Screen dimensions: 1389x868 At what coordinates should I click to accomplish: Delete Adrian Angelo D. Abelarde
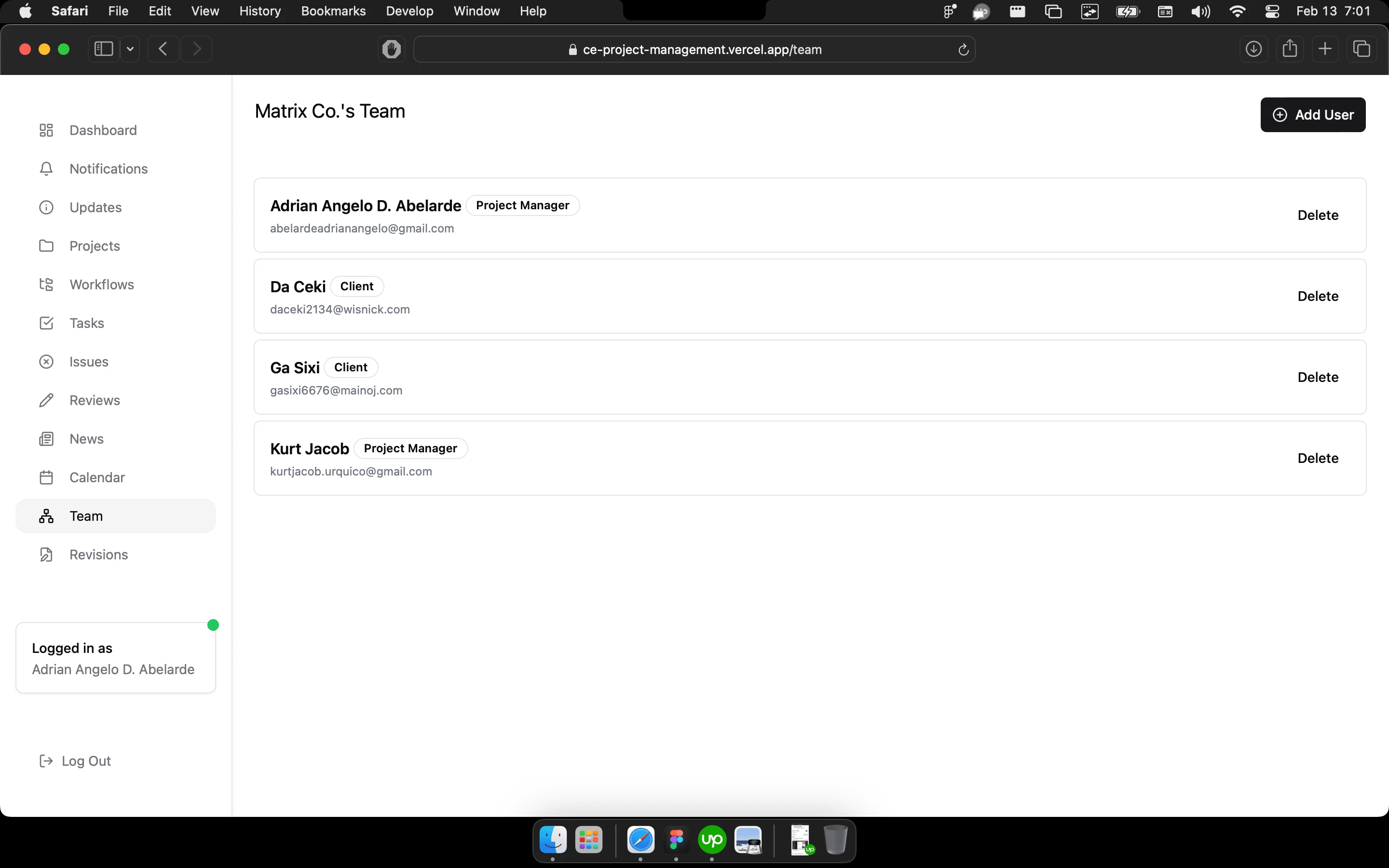point(1318,215)
